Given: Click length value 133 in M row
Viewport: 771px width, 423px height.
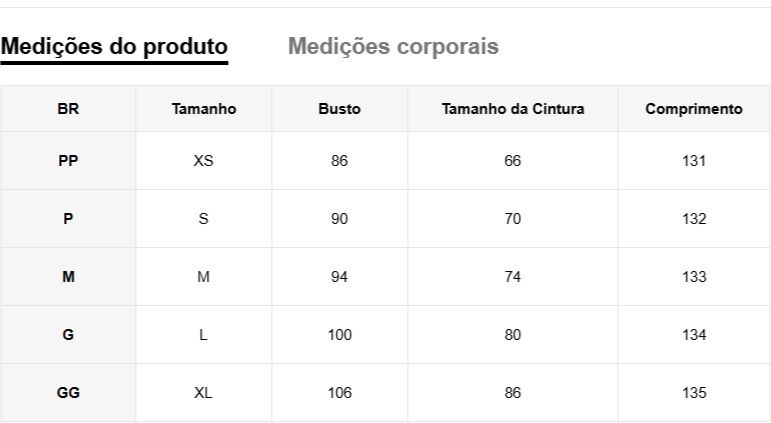Looking at the screenshot, I should pyautogui.click(x=693, y=277).
